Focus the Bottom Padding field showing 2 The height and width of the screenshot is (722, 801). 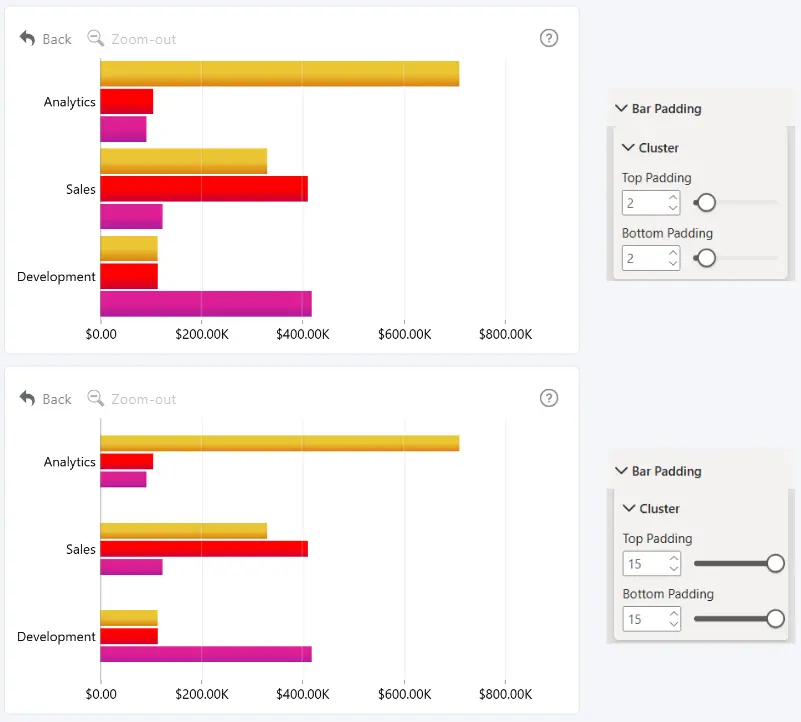[x=651, y=258]
